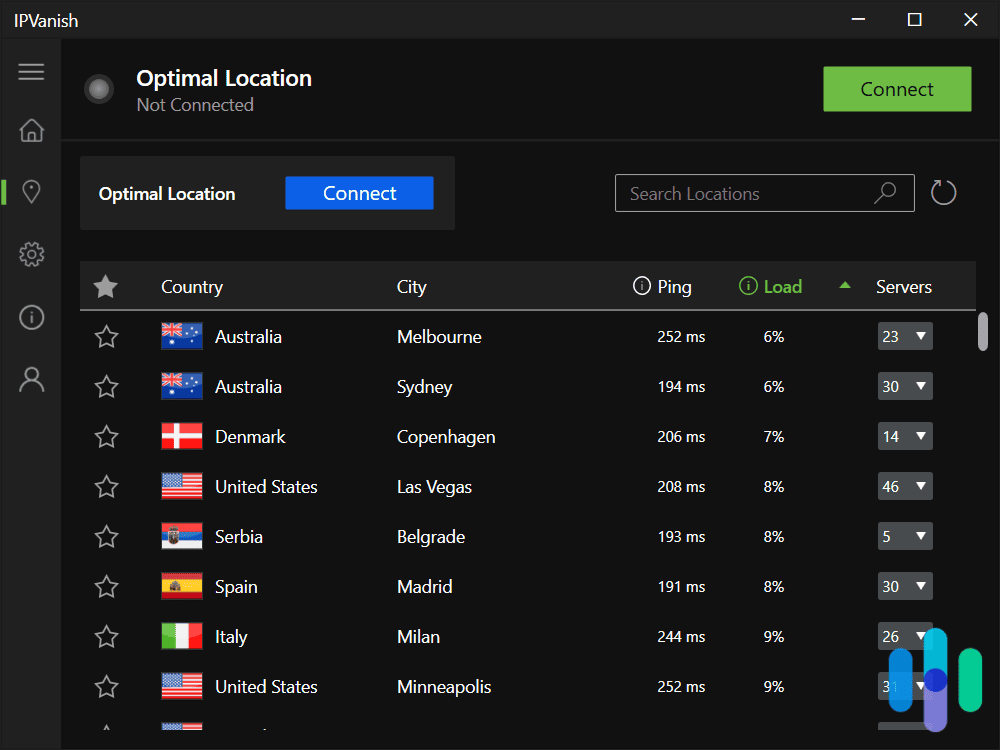Refresh the server locations list
This screenshot has width=1000, height=750.
tap(943, 192)
